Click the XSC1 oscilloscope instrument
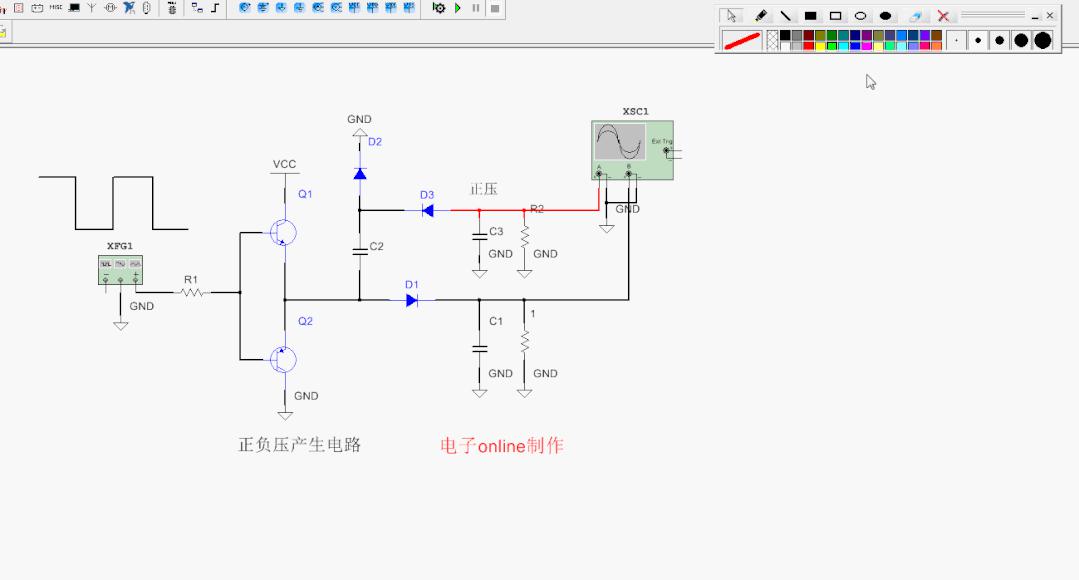The image size is (1079, 580). click(633, 150)
